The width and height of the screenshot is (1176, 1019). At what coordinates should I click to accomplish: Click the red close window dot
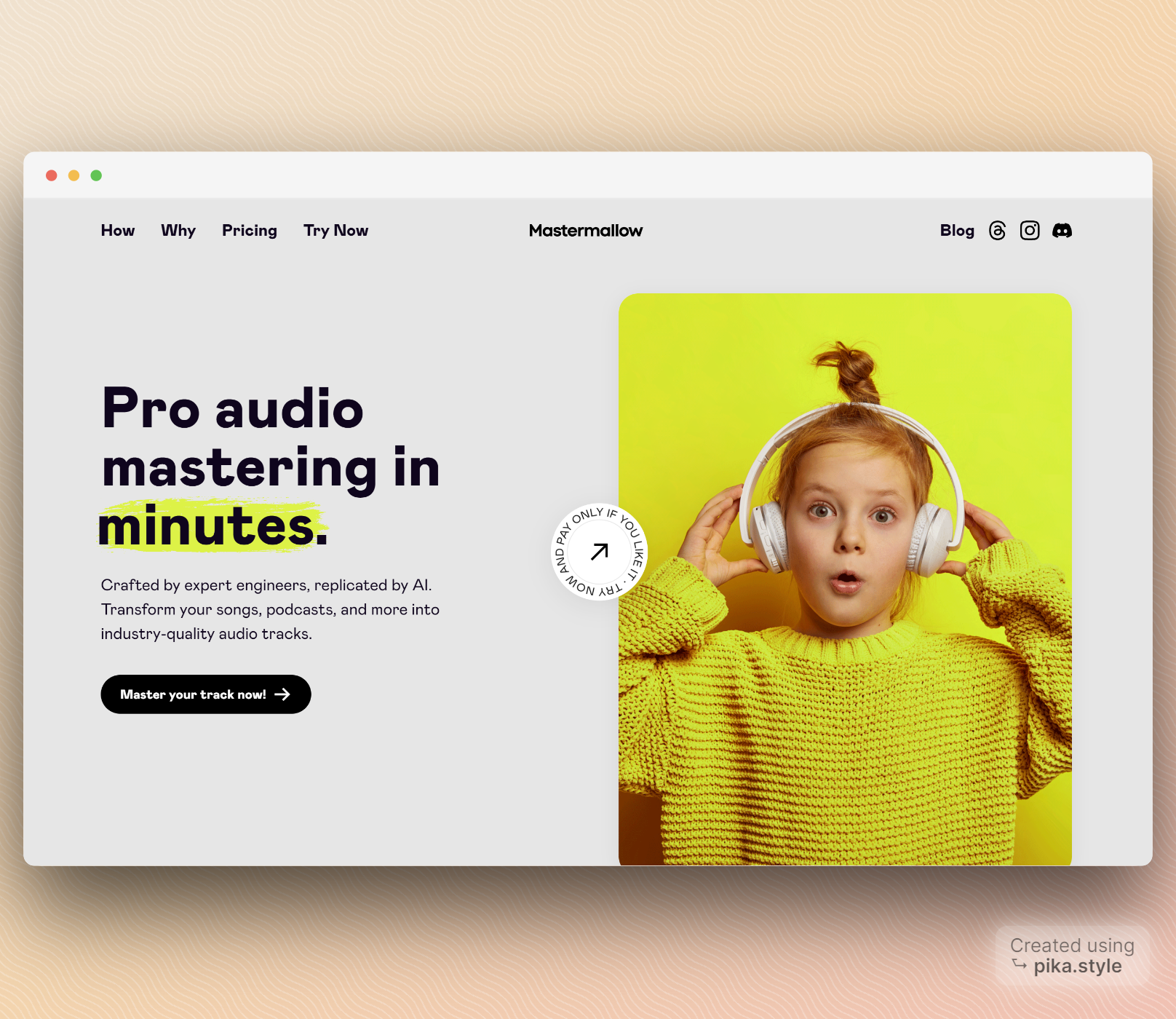point(52,175)
